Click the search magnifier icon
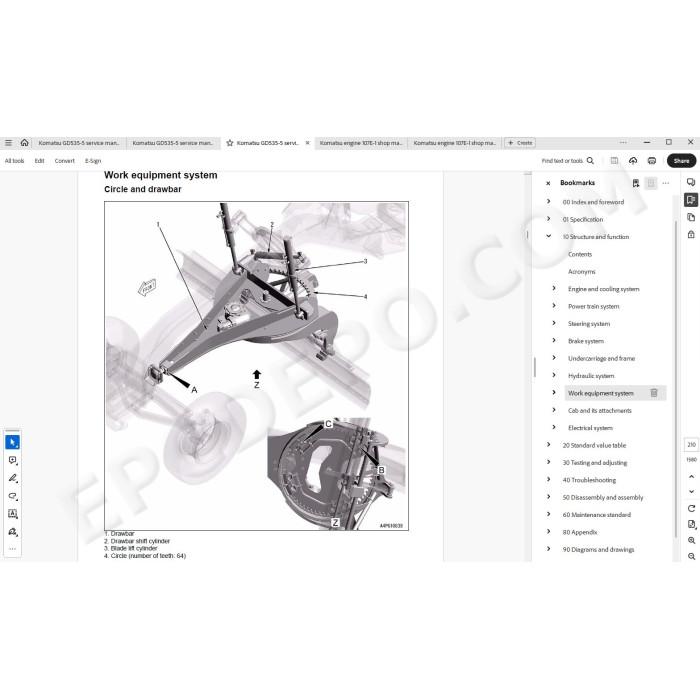This screenshot has height=700, width=700. 590,161
